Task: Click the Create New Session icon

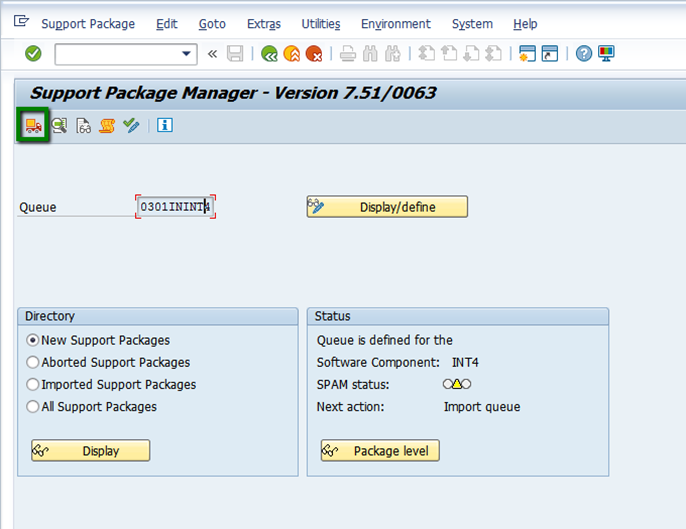Action: point(527,54)
